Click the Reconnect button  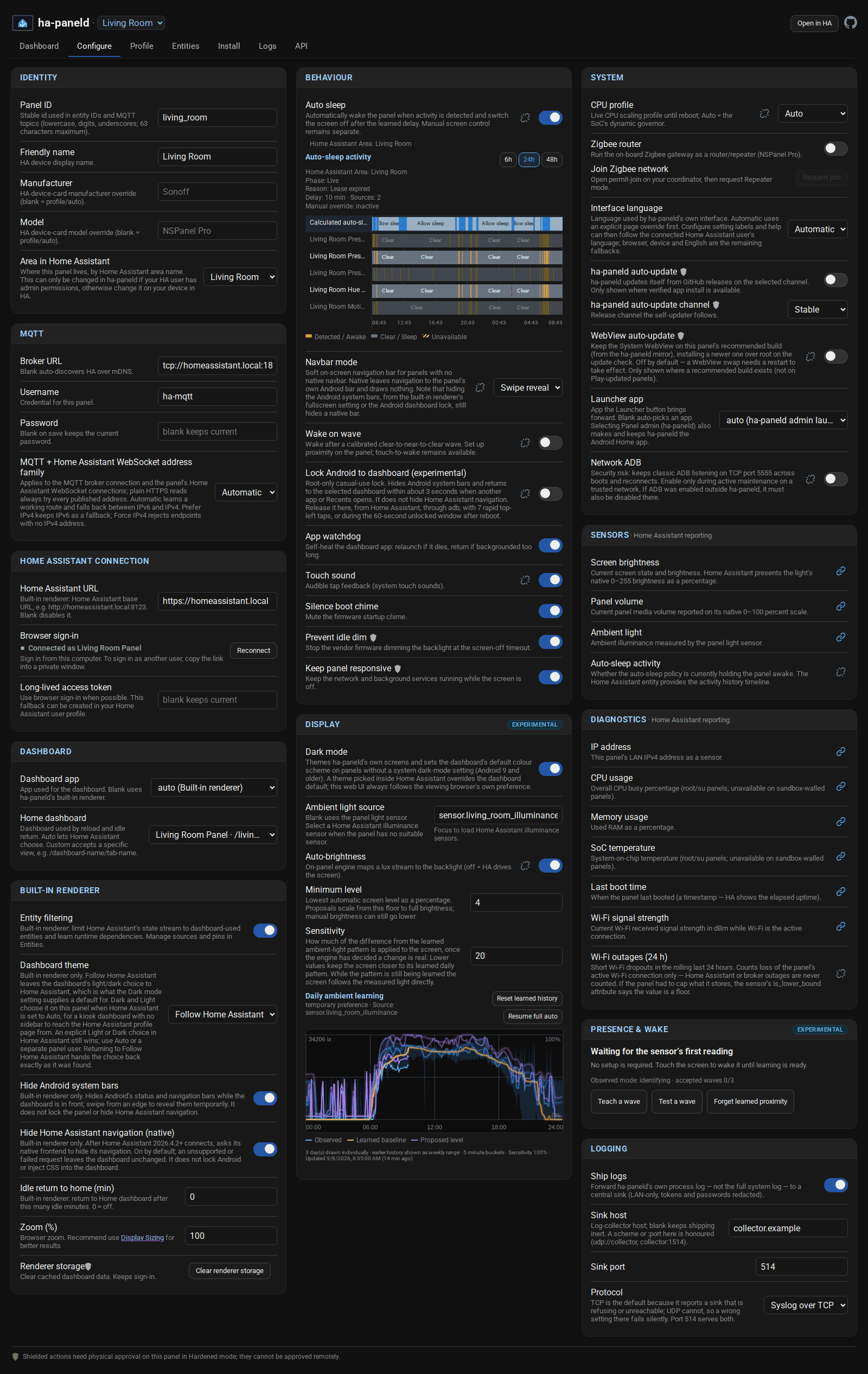pyautogui.click(x=253, y=651)
